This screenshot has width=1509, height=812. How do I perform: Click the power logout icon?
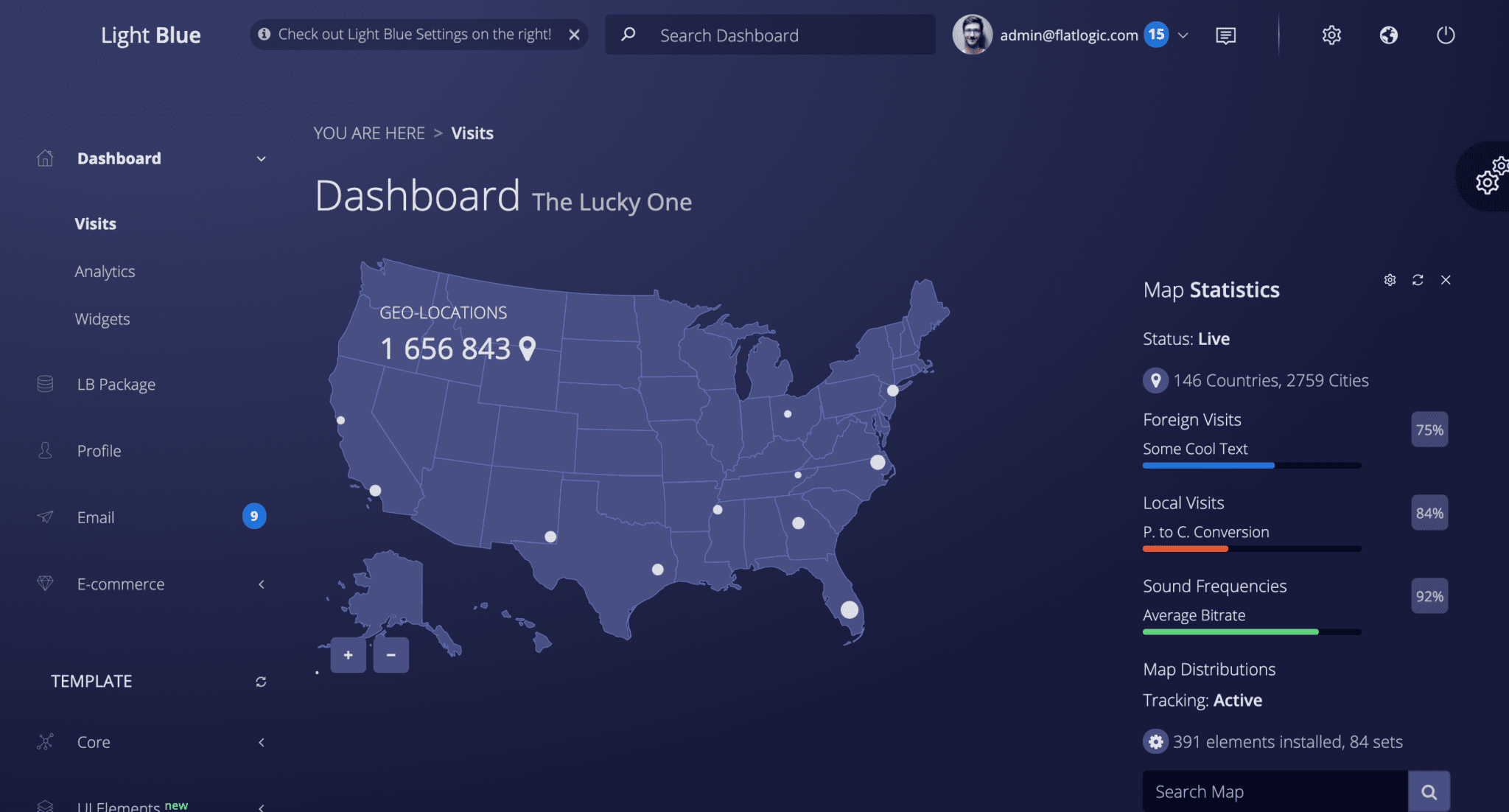tap(1445, 35)
